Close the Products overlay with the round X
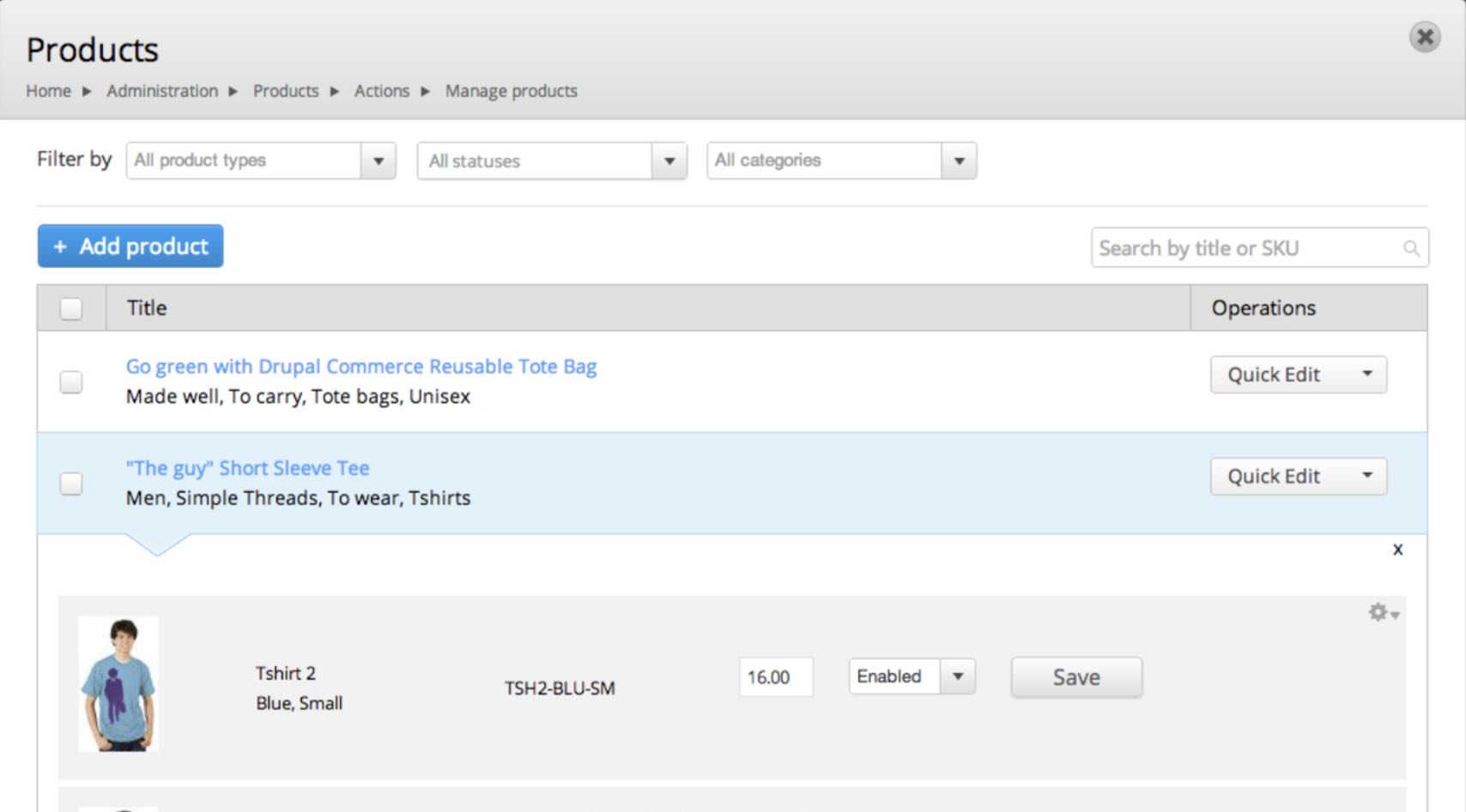The image size is (1466, 812). 1425,37
